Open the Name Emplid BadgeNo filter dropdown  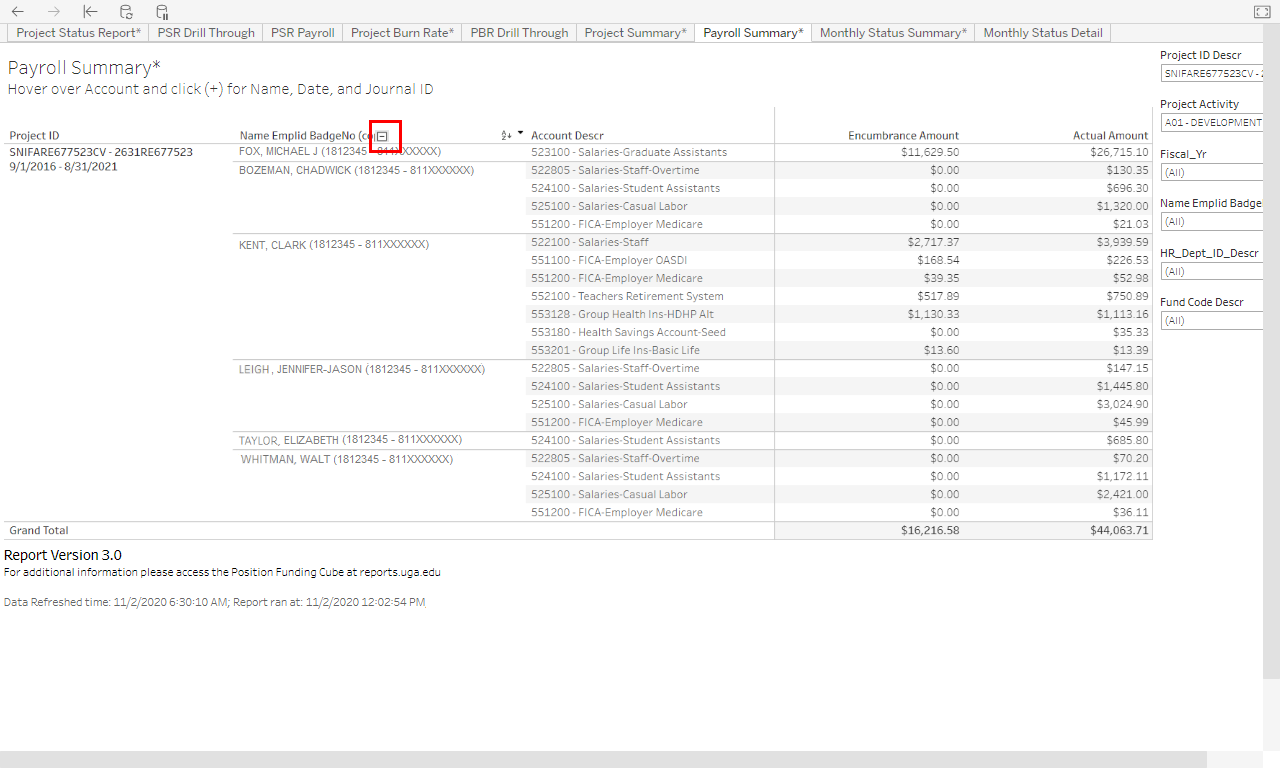1212,221
